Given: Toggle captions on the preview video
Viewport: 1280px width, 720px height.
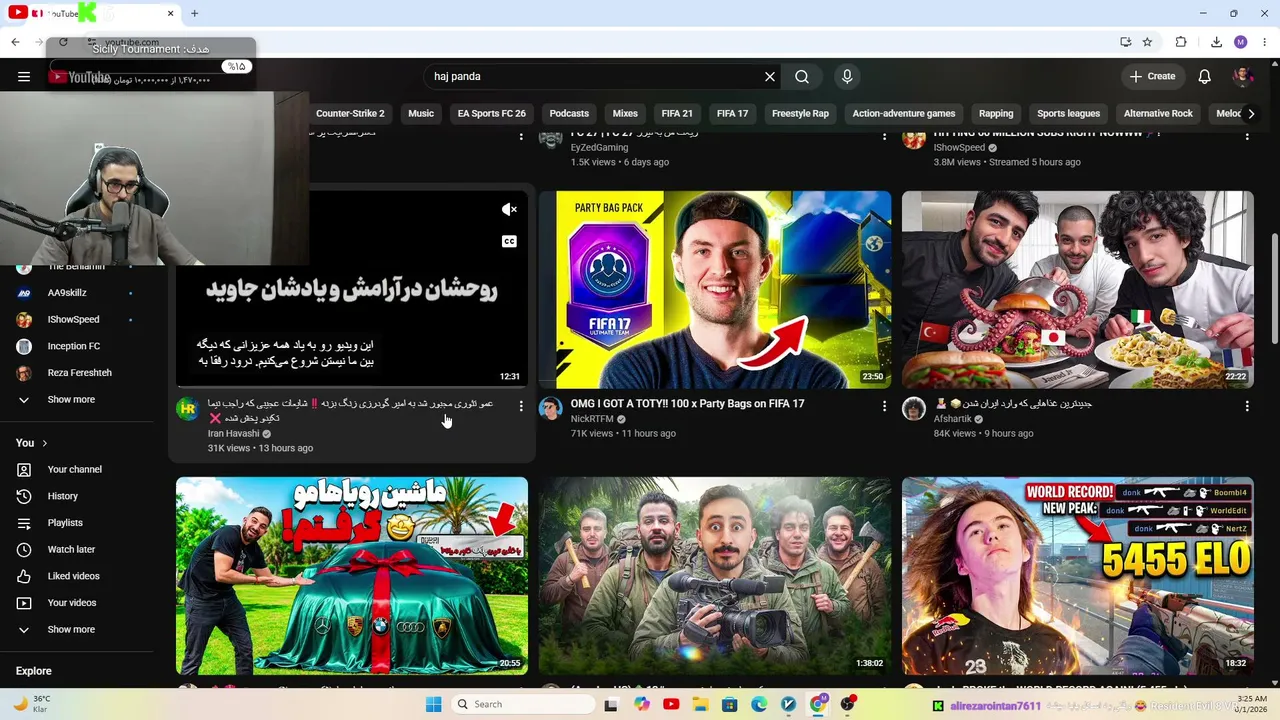Looking at the screenshot, I should [x=509, y=241].
